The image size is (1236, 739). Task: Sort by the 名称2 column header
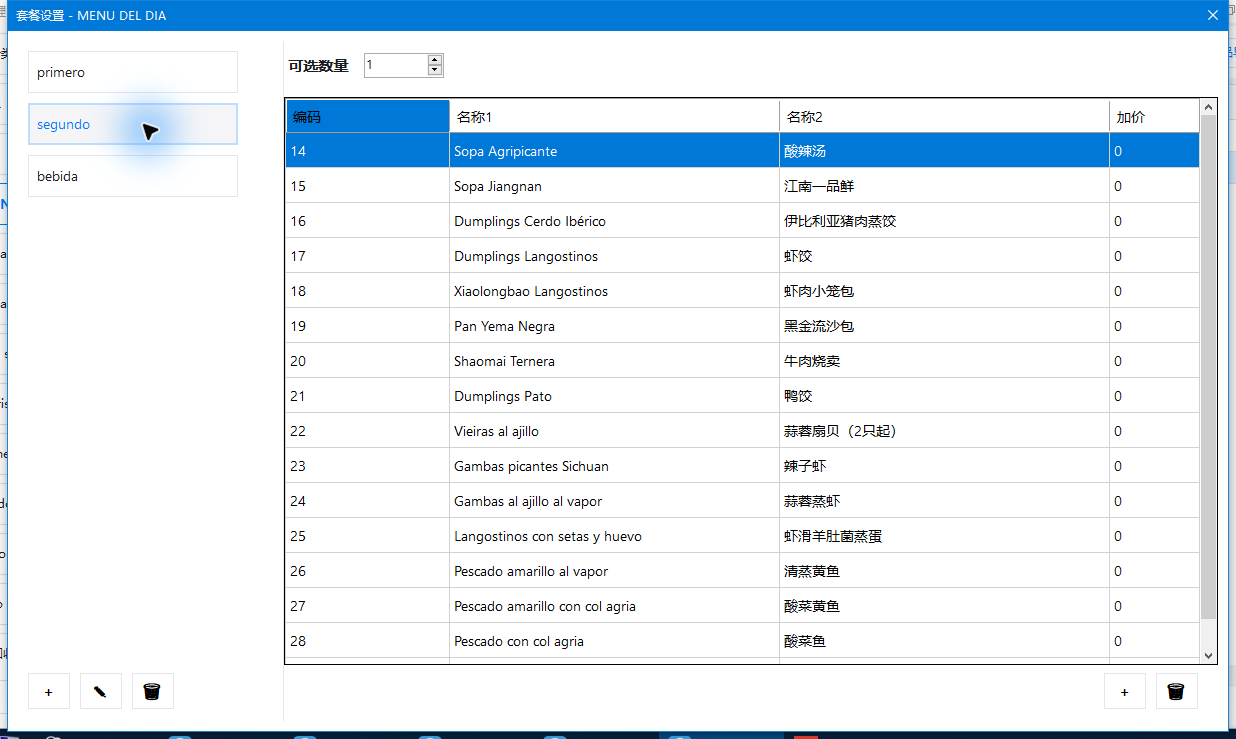pyautogui.click(x=944, y=117)
